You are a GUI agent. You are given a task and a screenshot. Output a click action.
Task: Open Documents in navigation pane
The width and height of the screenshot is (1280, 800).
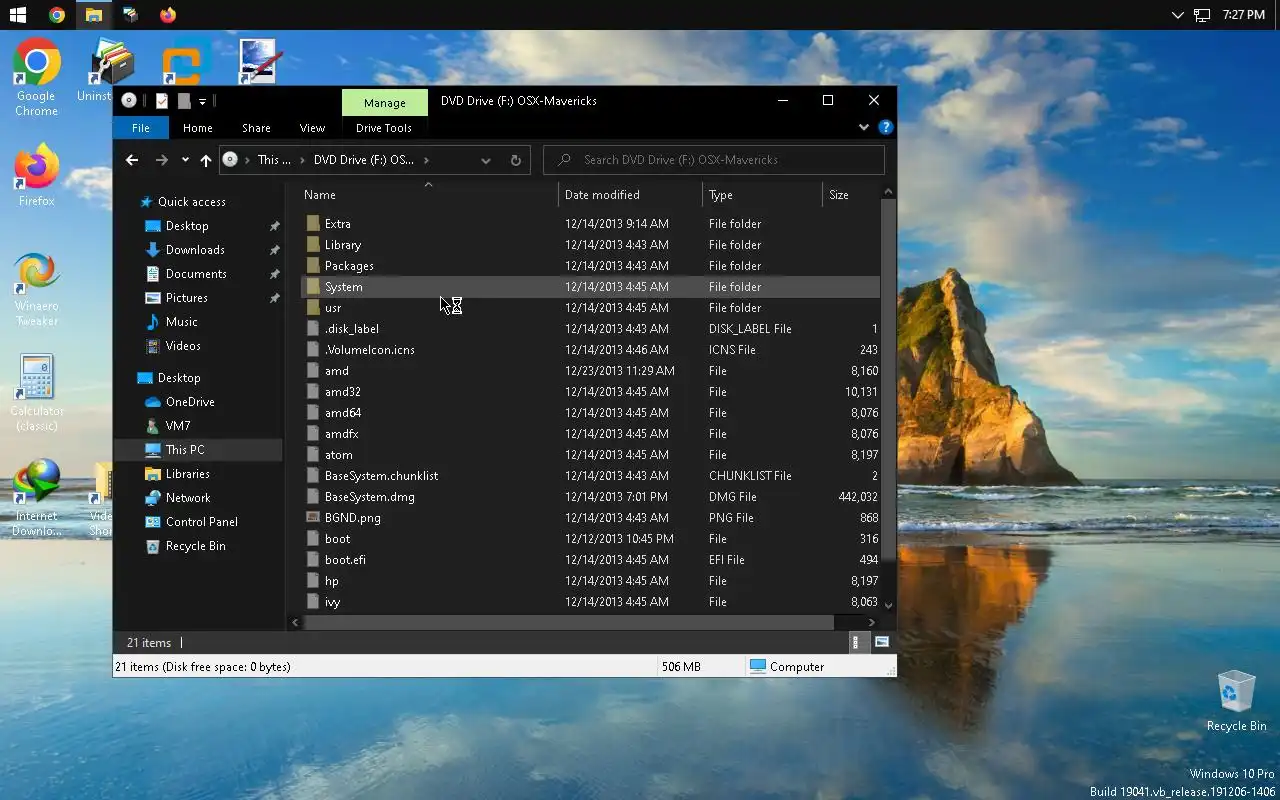(x=196, y=274)
